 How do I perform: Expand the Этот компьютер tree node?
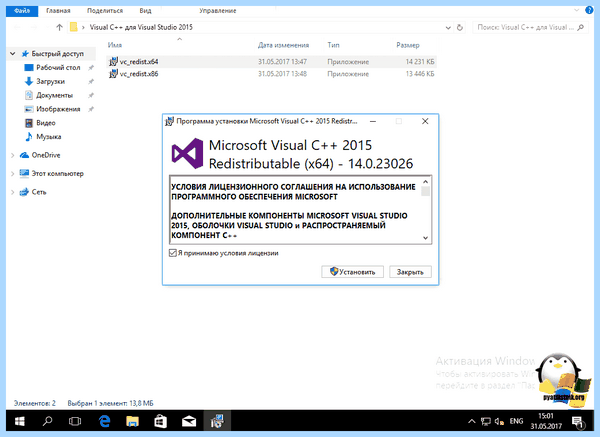point(13,174)
